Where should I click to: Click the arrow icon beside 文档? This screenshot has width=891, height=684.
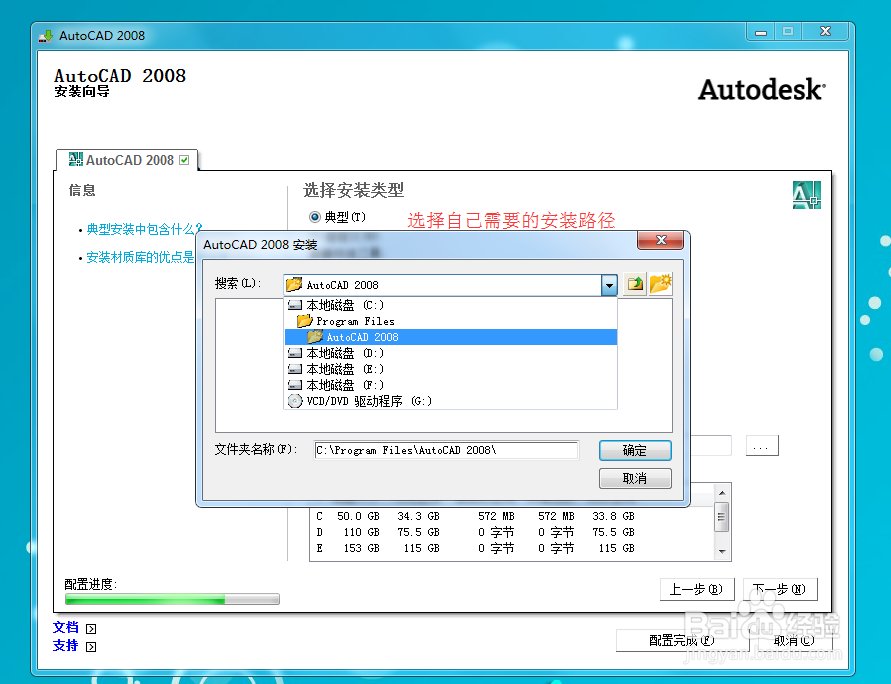tap(91, 629)
